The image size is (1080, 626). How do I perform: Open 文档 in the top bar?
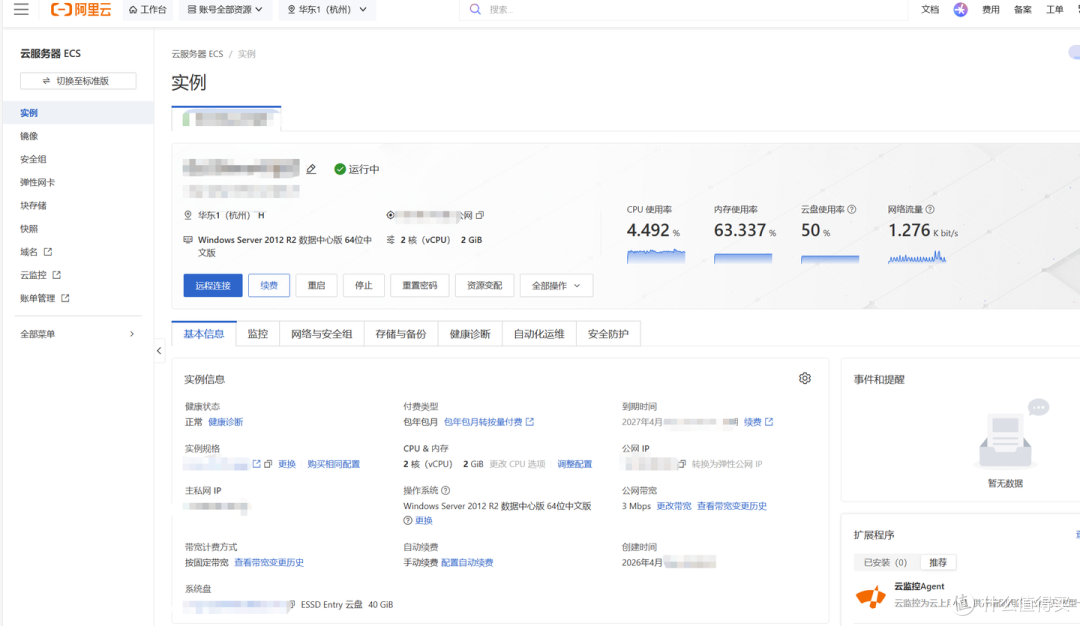(x=930, y=10)
